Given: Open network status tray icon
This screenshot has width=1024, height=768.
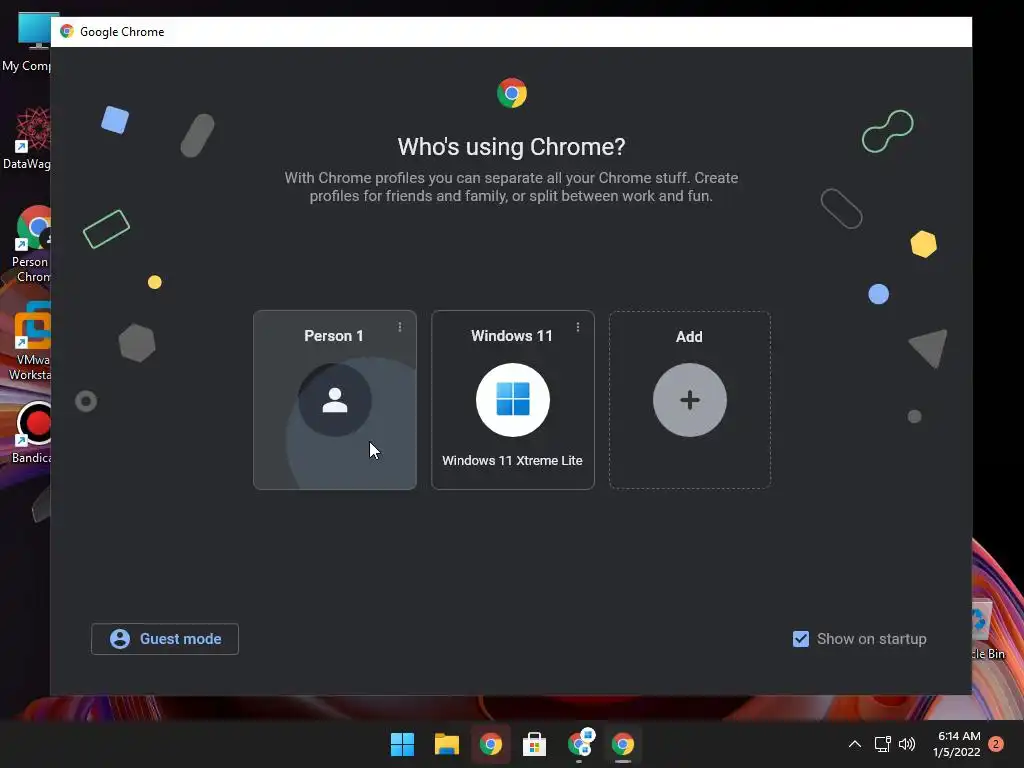Looking at the screenshot, I should coord(882,744).
